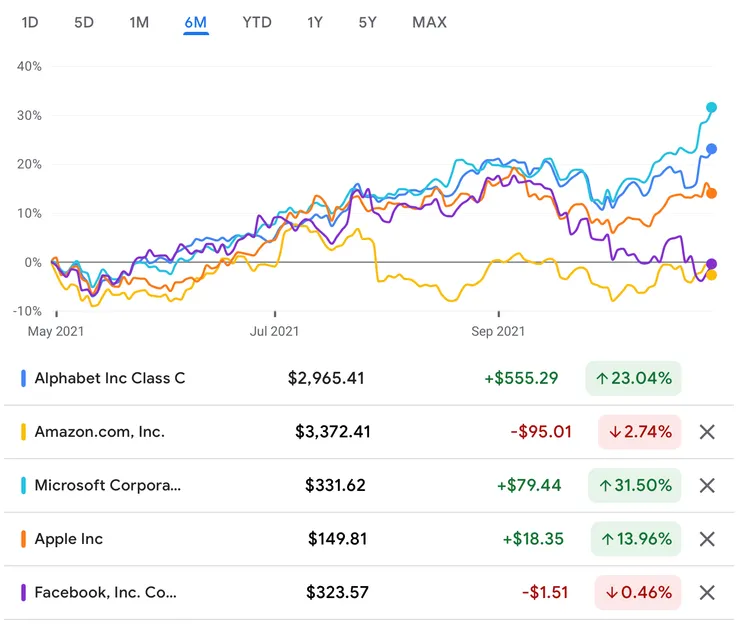Remove Amazon.com from comparison list
The image size is (740, 631).
707,432
